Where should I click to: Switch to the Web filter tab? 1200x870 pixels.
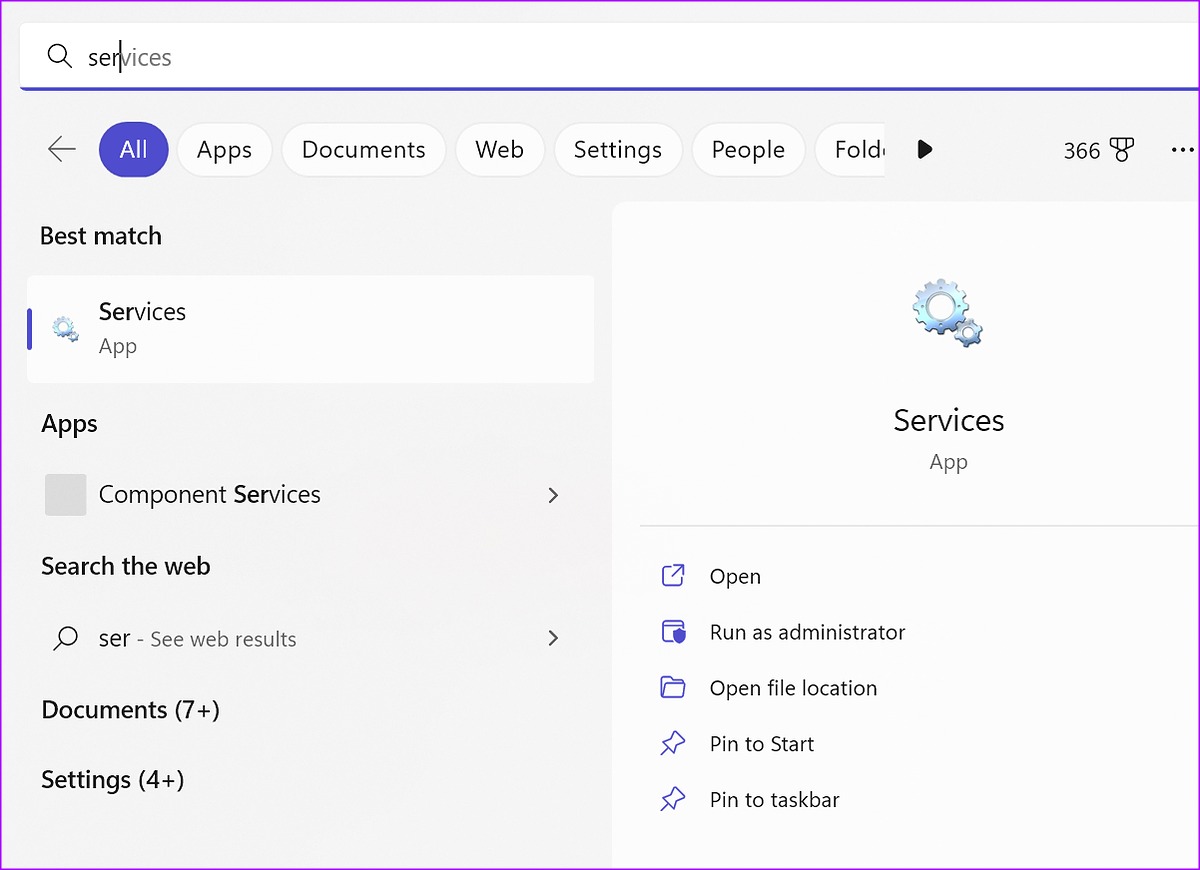click(499, 150)
